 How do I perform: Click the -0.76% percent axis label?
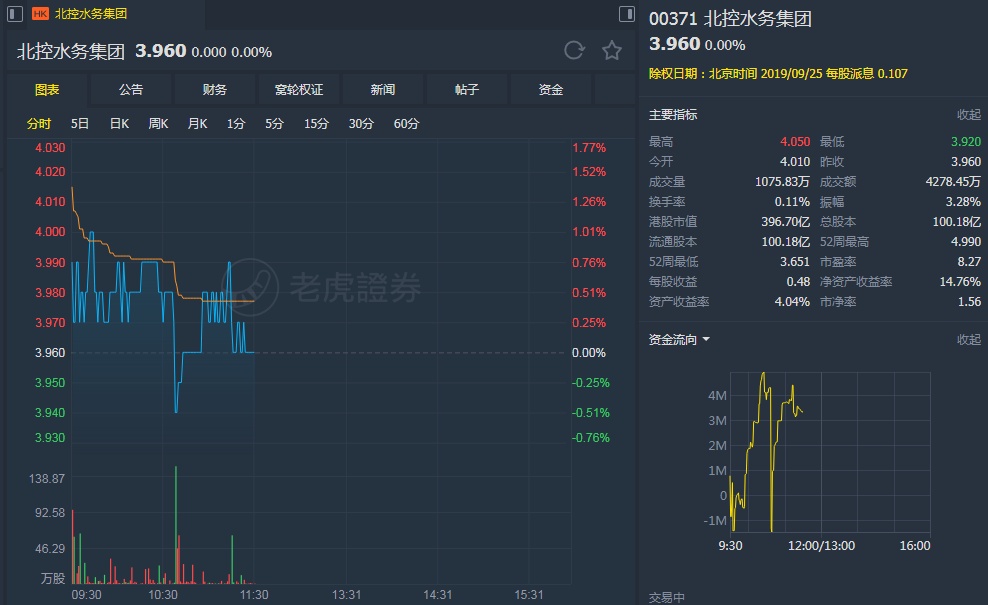pos(590,437)
